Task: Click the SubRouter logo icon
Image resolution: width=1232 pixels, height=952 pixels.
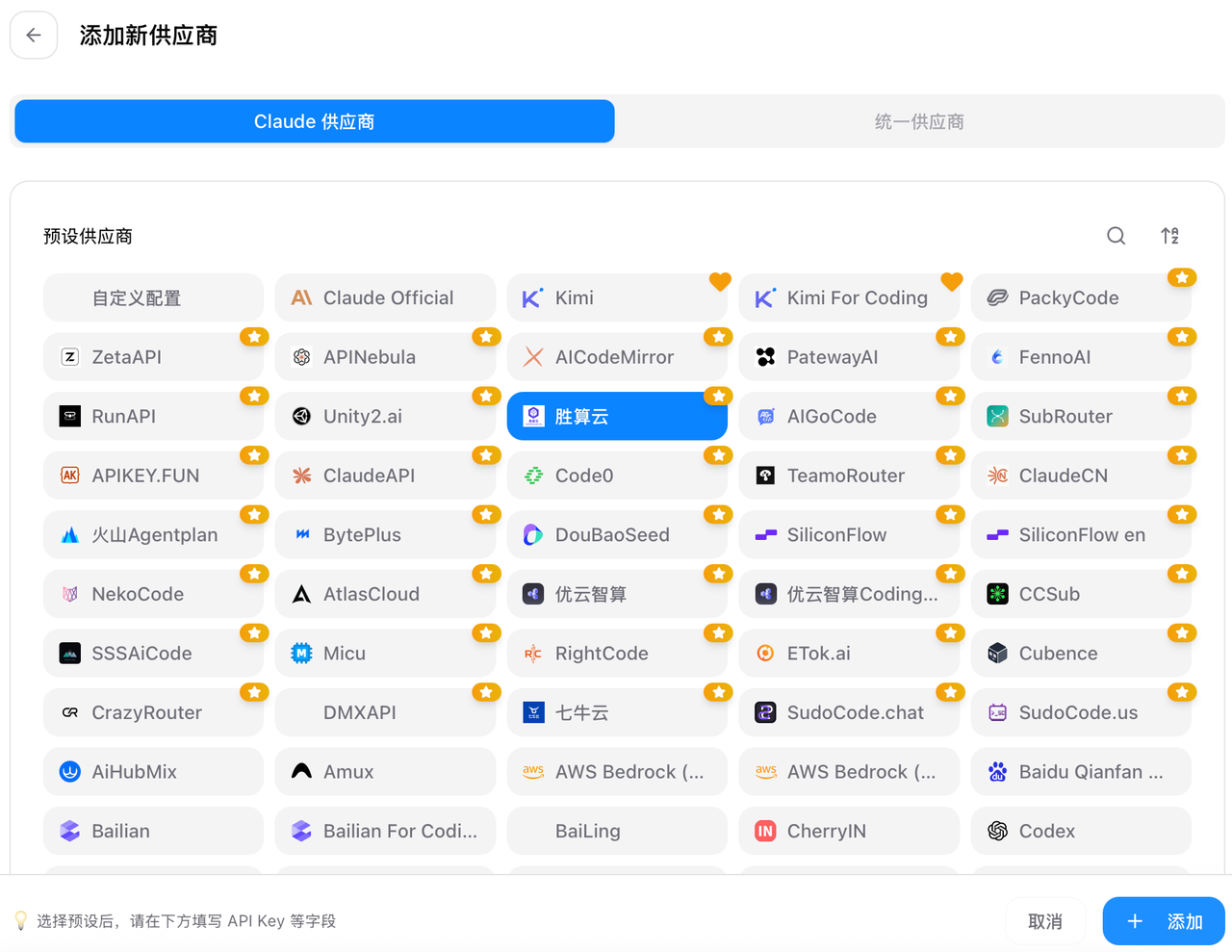Action: 998,416
